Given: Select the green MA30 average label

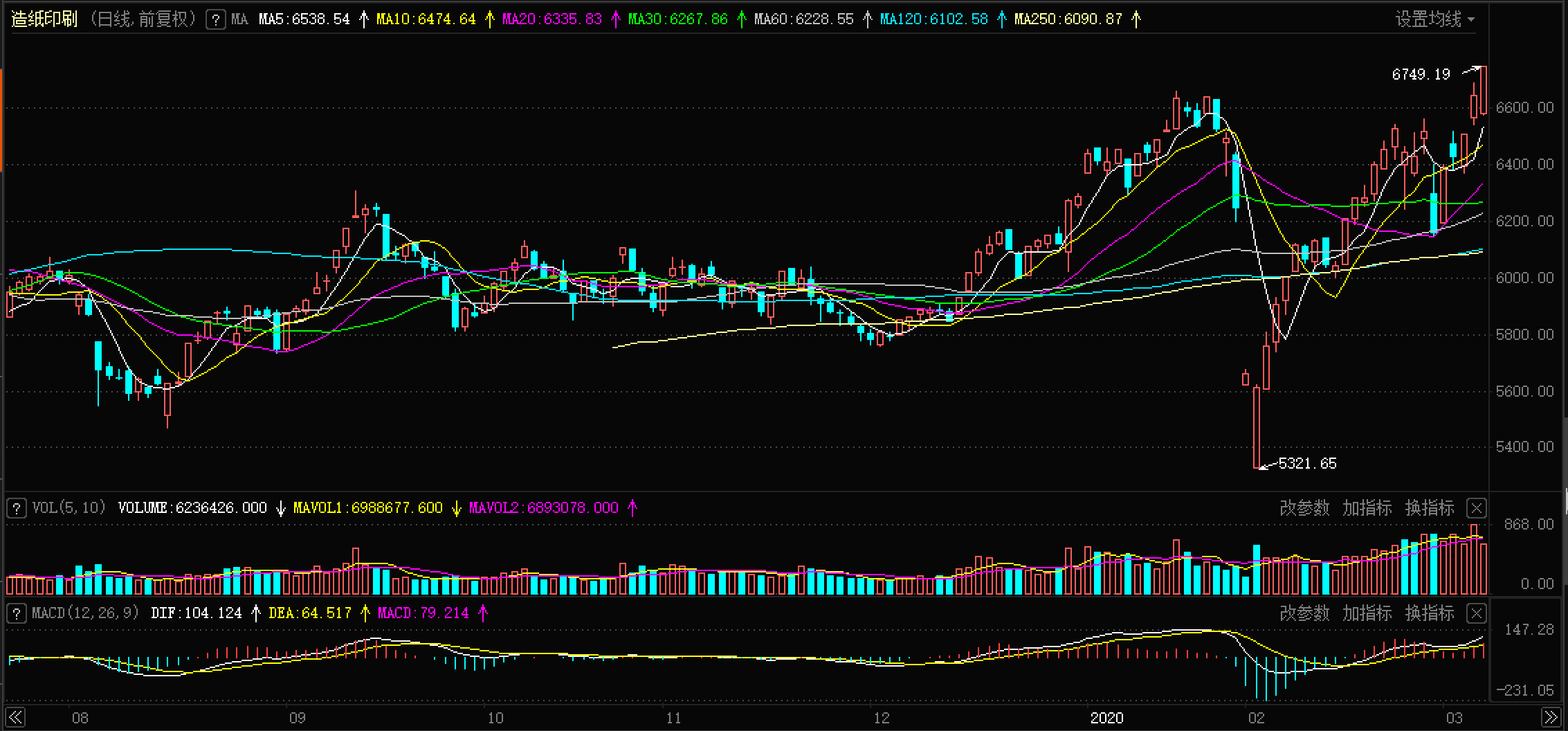Looking at the screenshot, I should coord(677,19).
